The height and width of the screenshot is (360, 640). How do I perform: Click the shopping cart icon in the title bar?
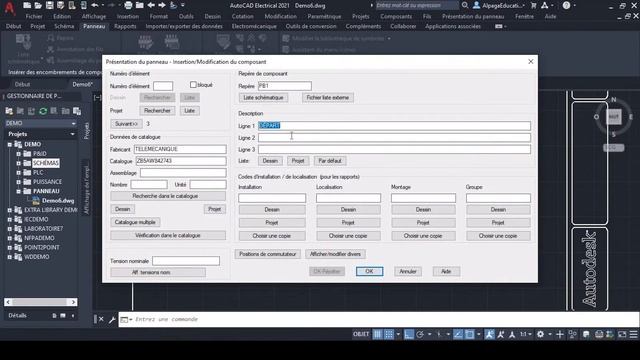(x=533, y=5)
